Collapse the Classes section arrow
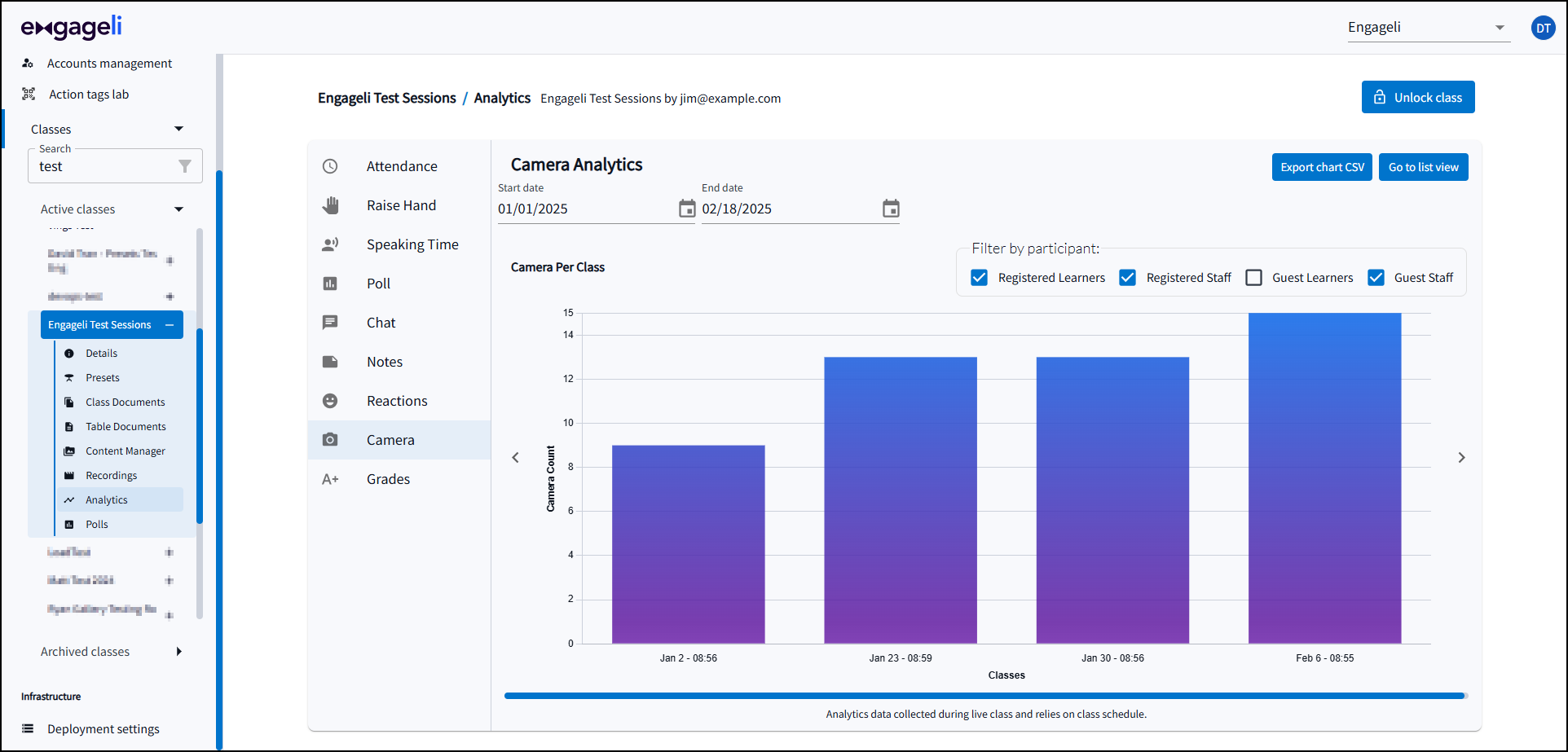Viewport: 1568px width, 752px height. pyautogui.click(x=179, y=129)
